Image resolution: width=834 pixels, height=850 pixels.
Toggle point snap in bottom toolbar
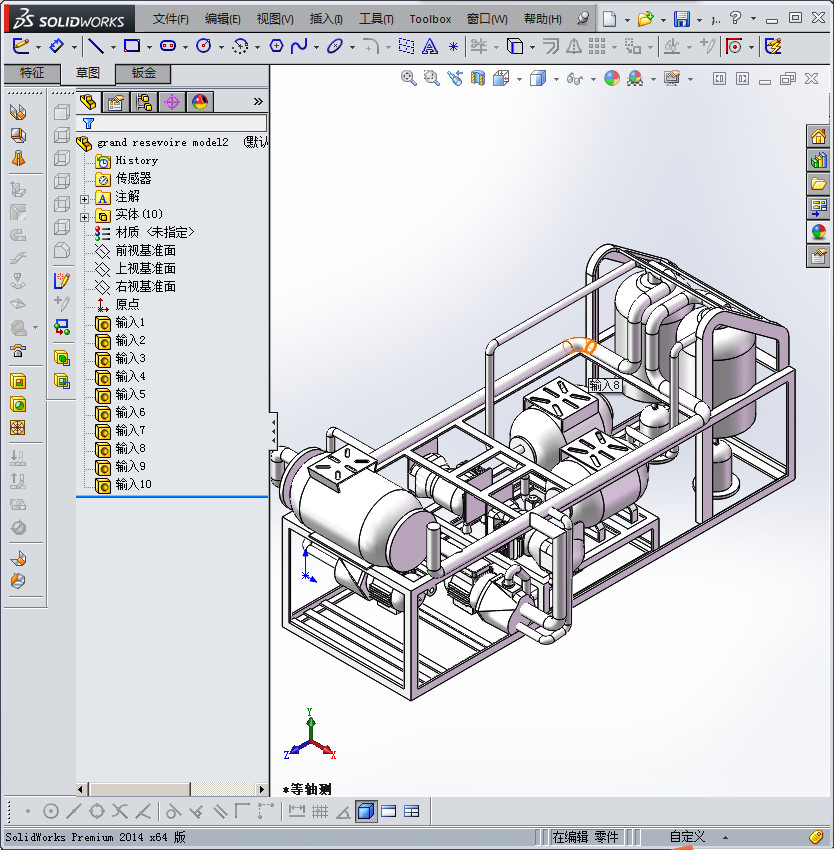(28, 812)
